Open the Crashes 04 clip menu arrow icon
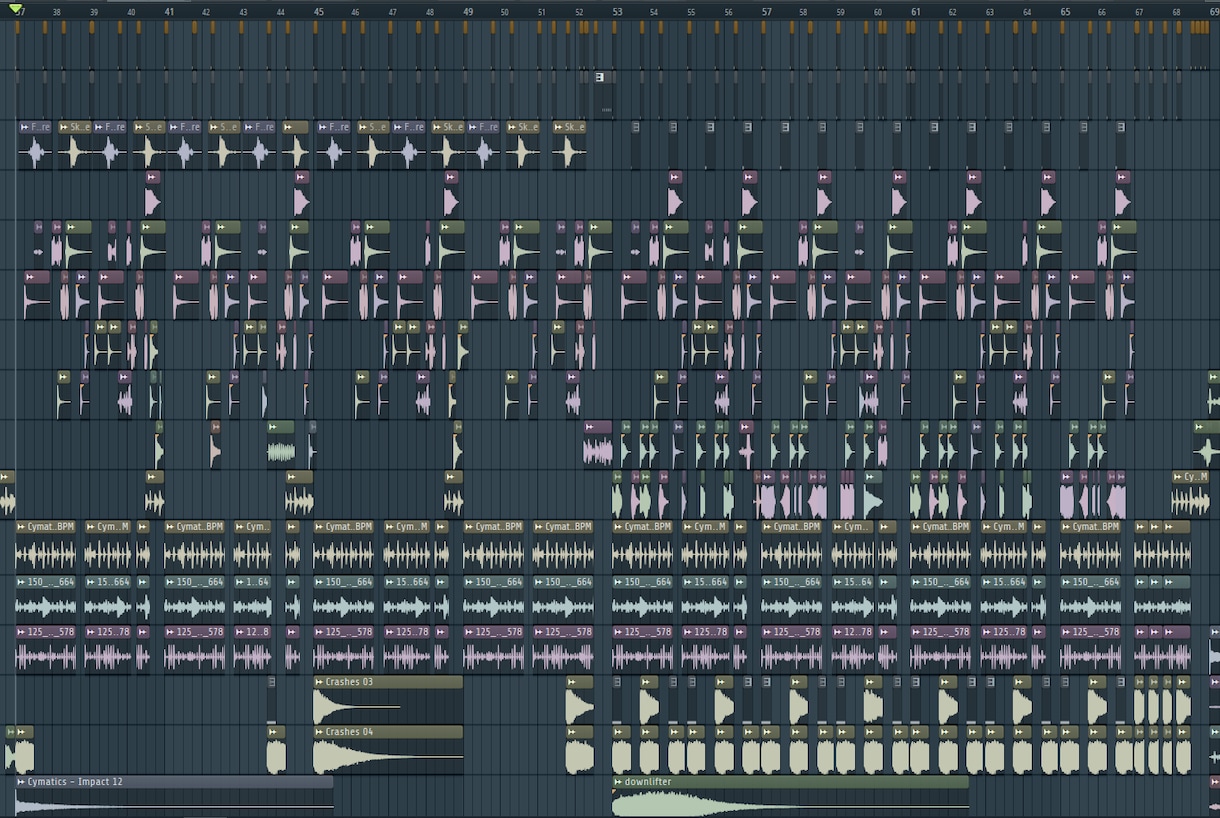This screenshot has height=818, width=1220. point(319,732)
